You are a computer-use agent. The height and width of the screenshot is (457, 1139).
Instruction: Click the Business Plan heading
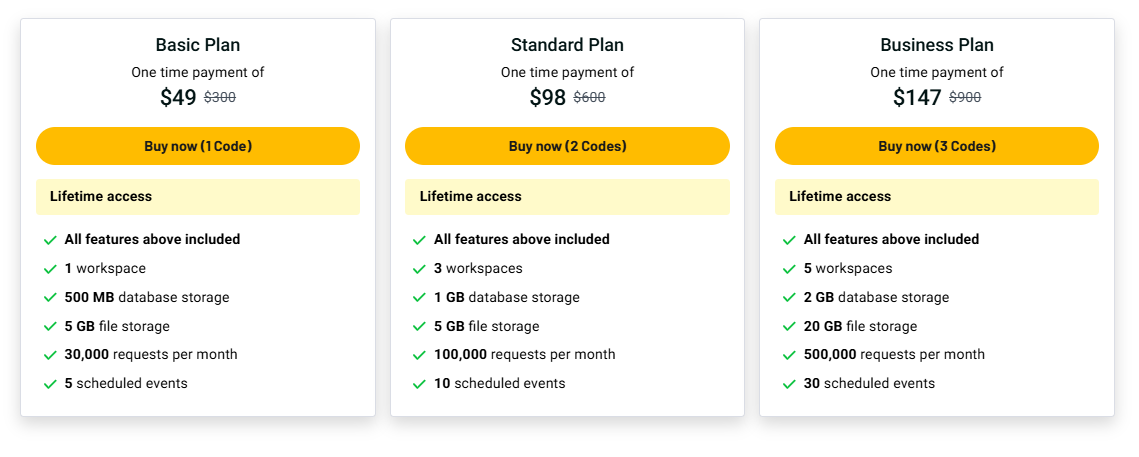[x=937, y=45]
